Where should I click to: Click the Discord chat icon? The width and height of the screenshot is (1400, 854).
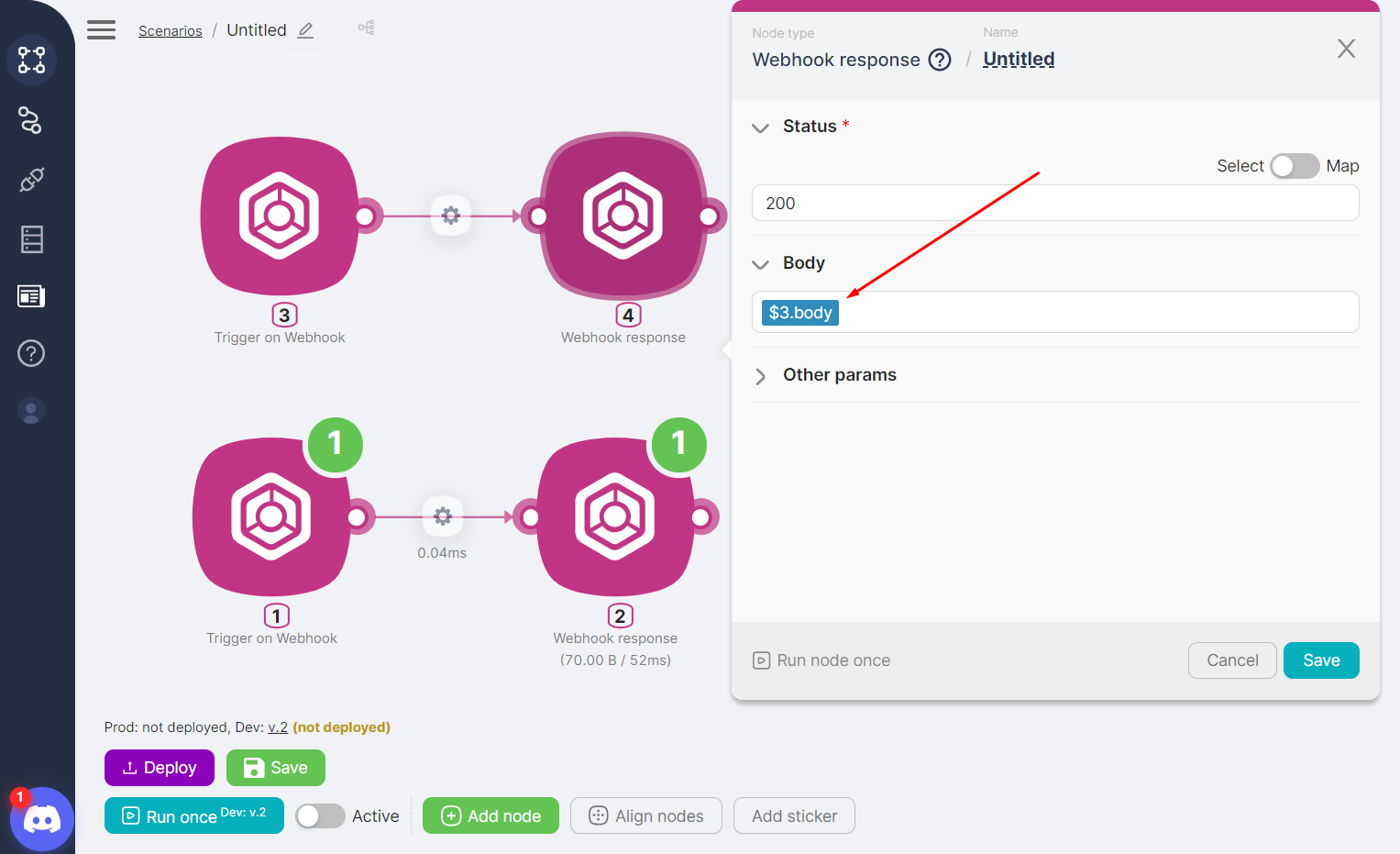(x=41, y=819)
